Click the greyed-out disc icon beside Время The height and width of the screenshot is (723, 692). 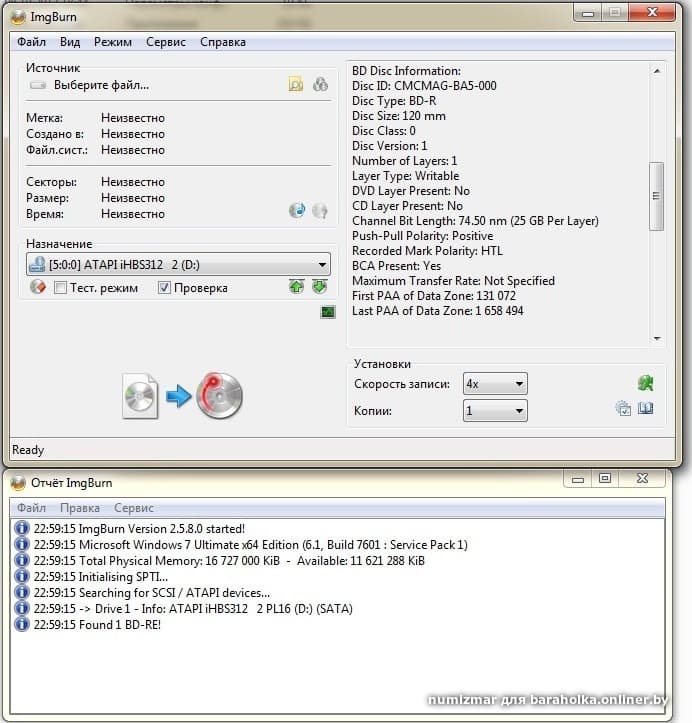pyautogui.click(x=320, y=211)
